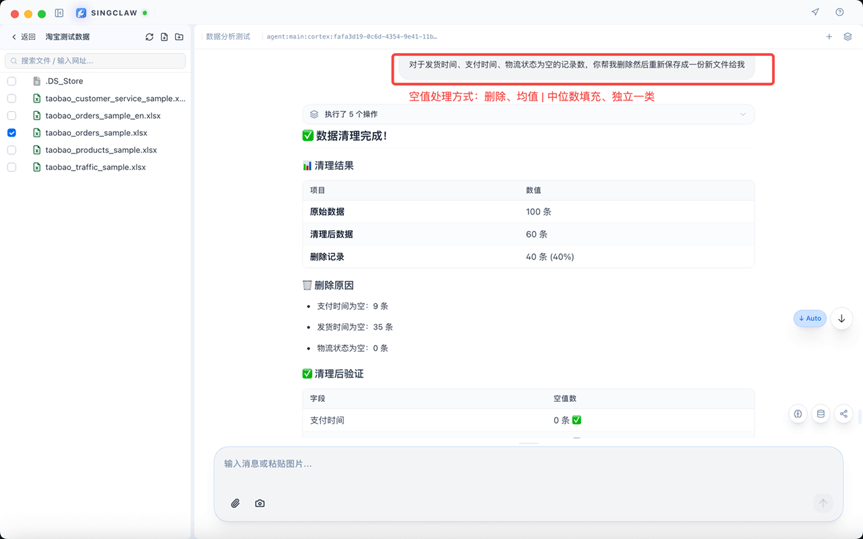Open the help question mark icon
Image resolution: width=863 pixels, height=539 pixels.
tap(839, 12)
